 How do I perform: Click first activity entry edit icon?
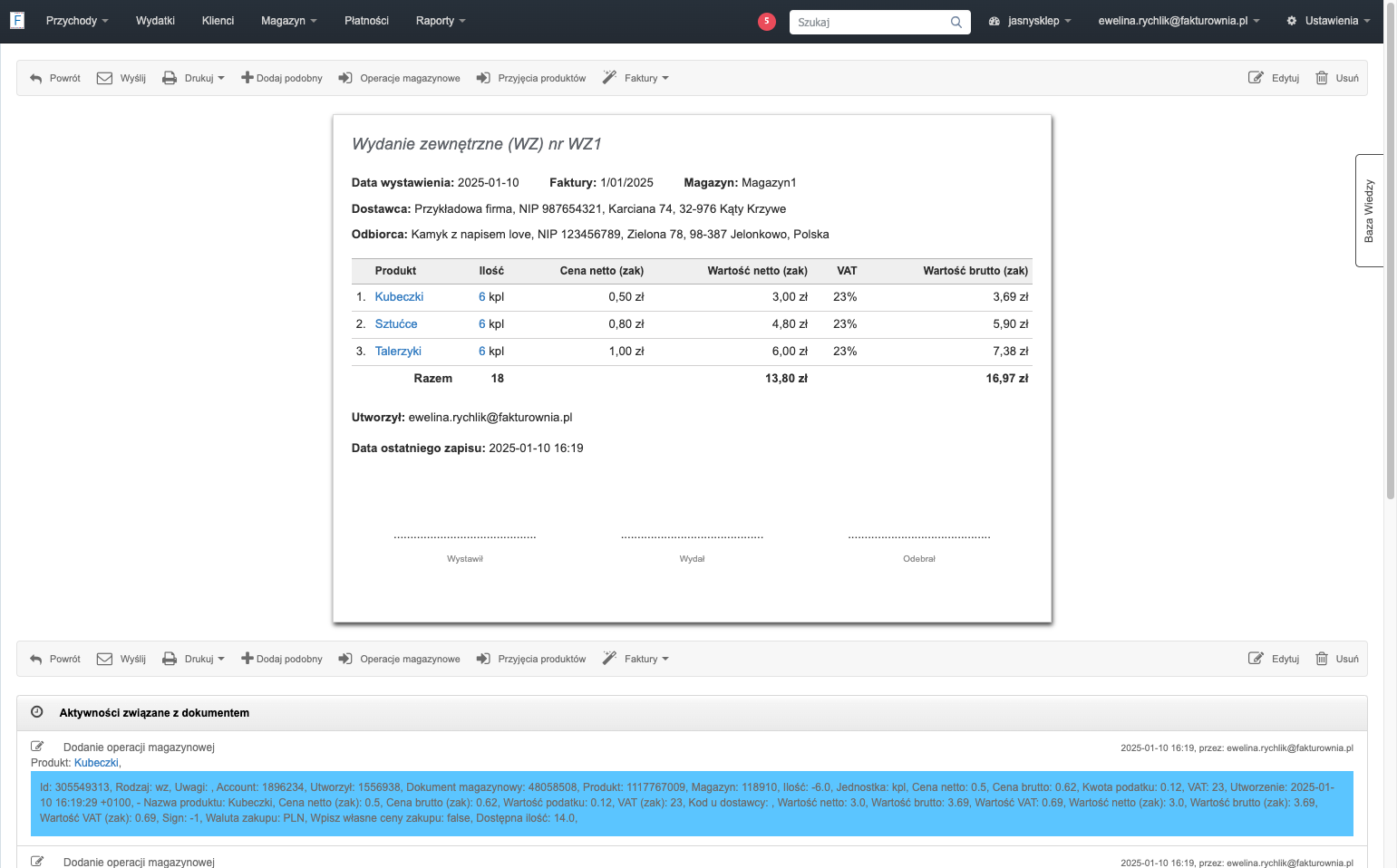(37, 747)
